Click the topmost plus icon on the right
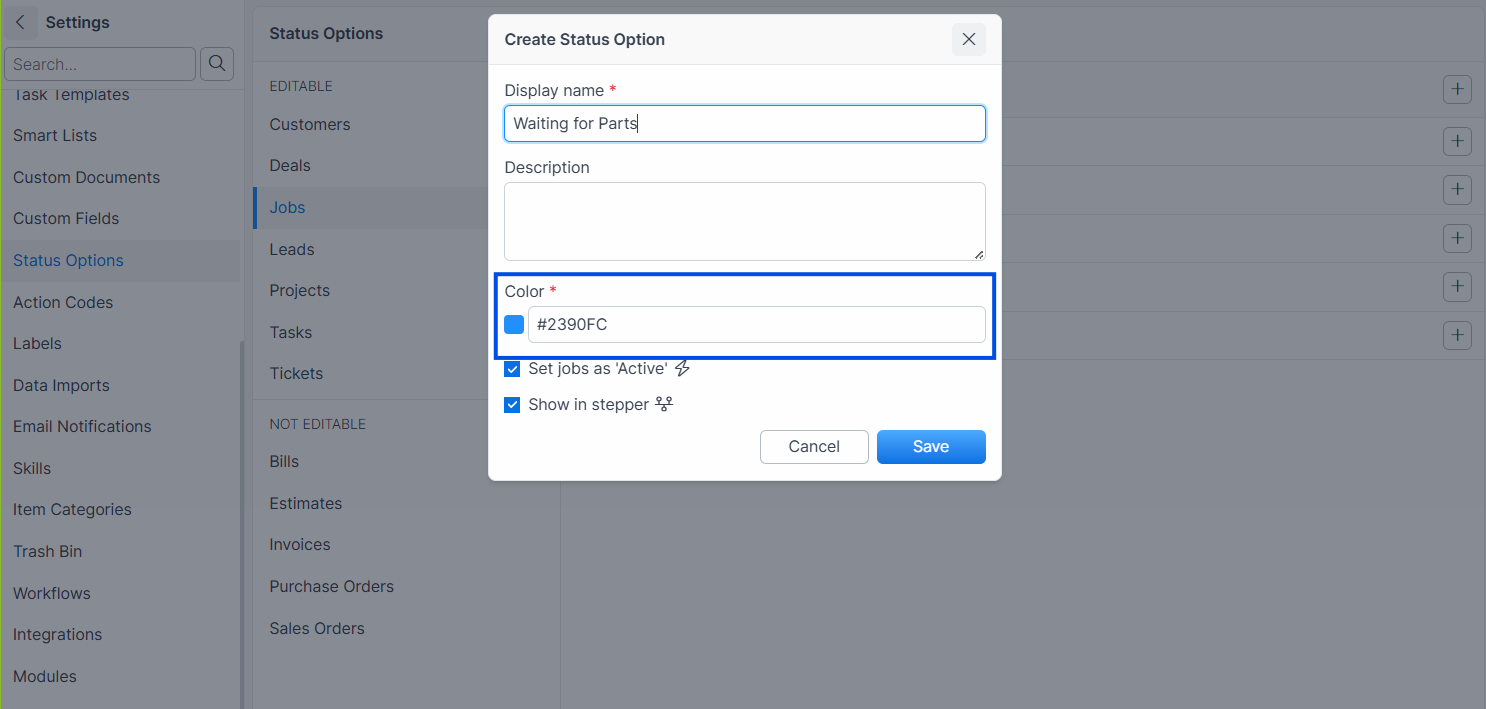Image resolution: width=1486 pixels, height=709 pixels. point(1457,90)
